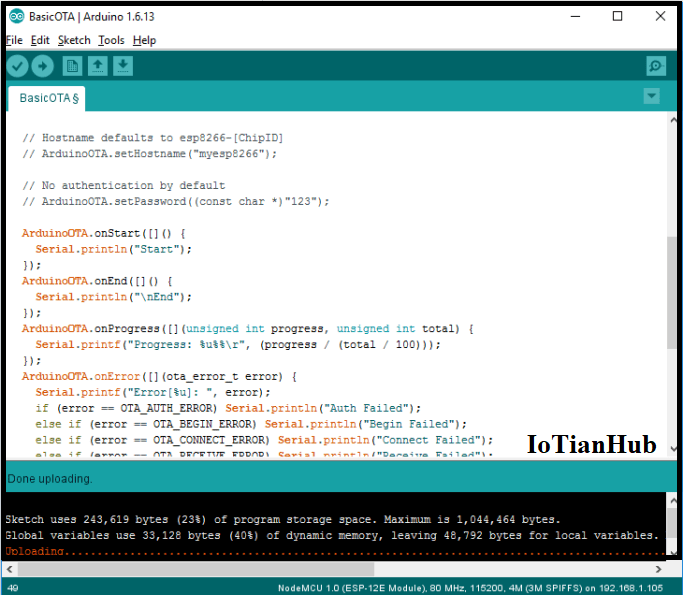Image resolution: width=683 pixels, height=595 pixels.
Task: Open the Help menu
Action: tap(145, 40)
